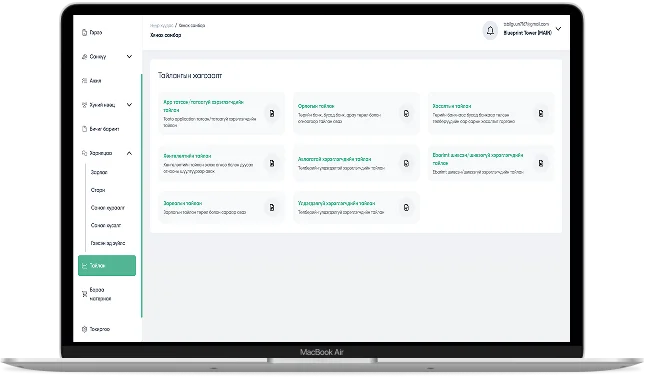The width and height of the screenshot is (645, 378).
Task: Click file icon on Орлогын тайлан card
Action: (406, 114)
